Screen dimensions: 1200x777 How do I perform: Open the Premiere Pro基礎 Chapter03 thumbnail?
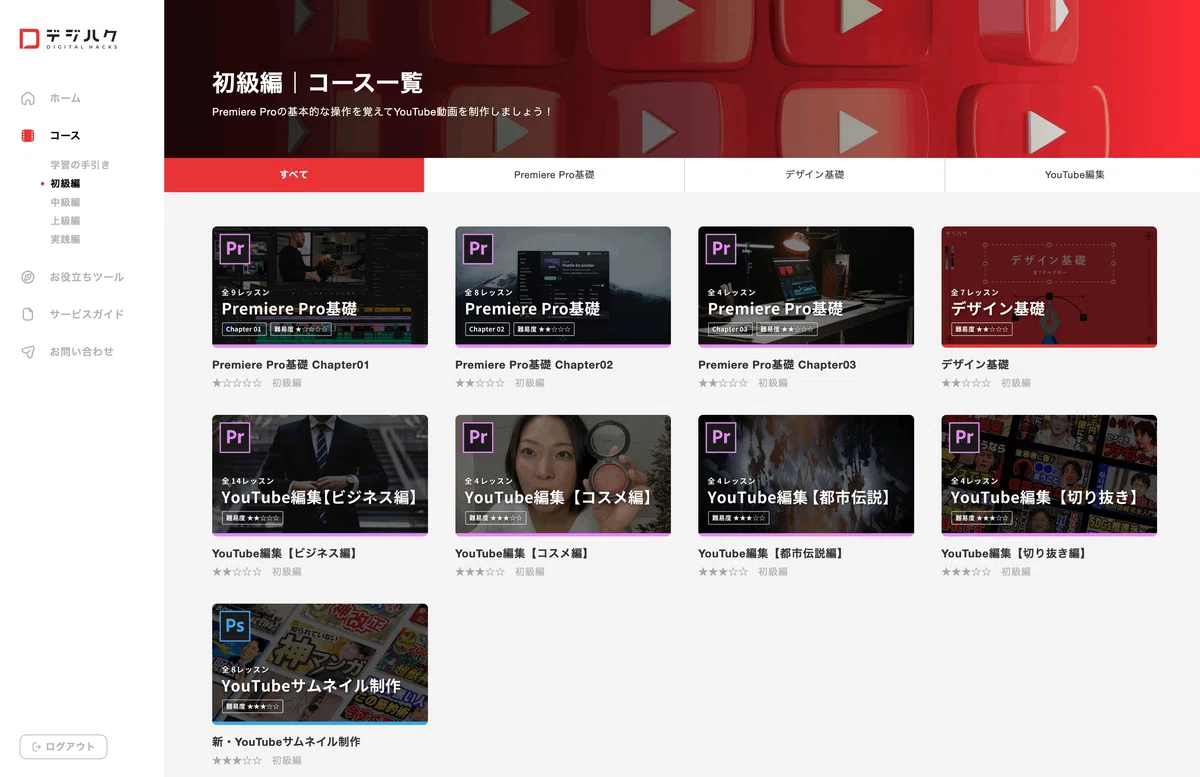pos(806,287)
